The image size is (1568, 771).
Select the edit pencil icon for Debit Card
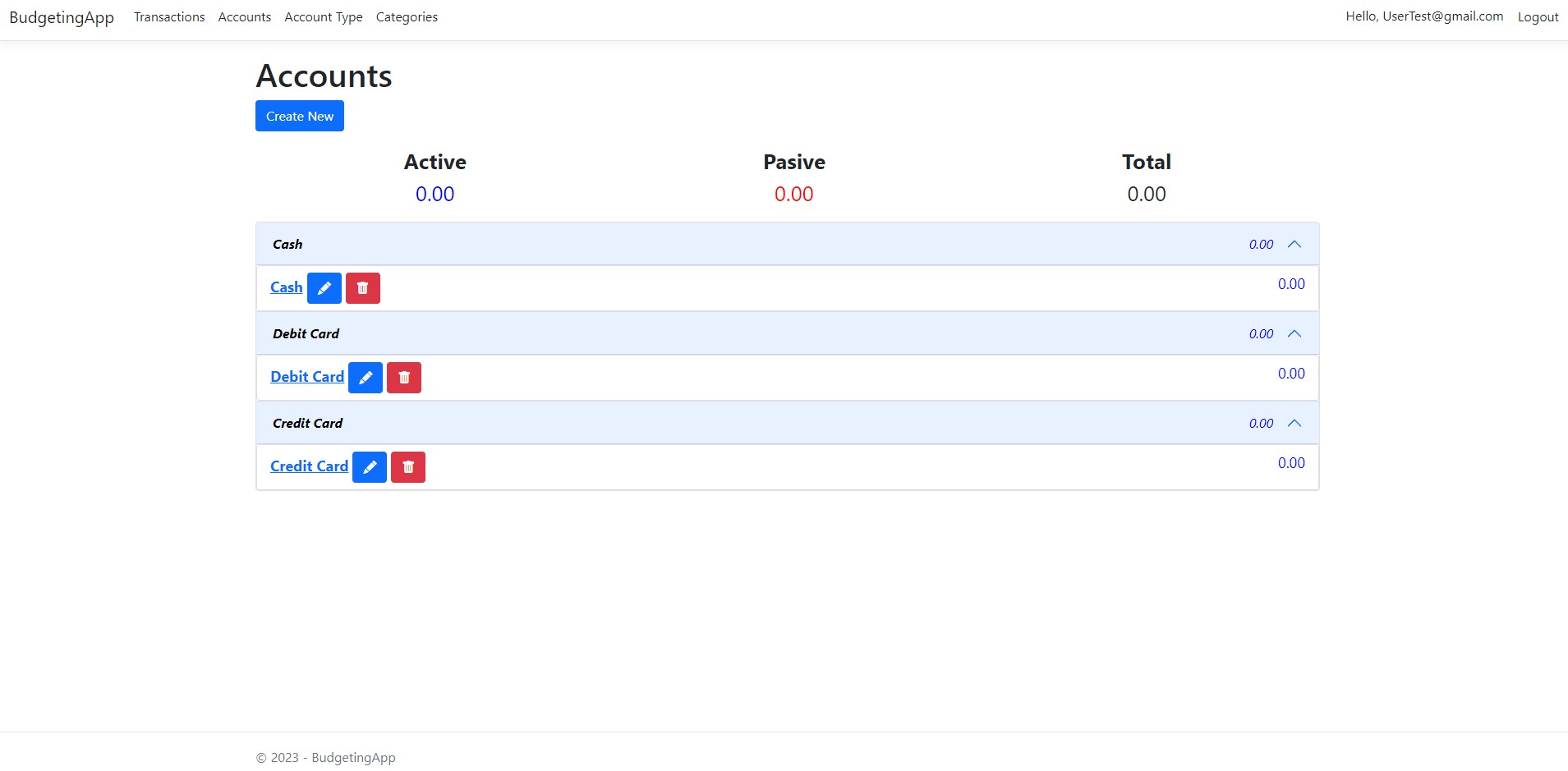(x=365, y=377)
